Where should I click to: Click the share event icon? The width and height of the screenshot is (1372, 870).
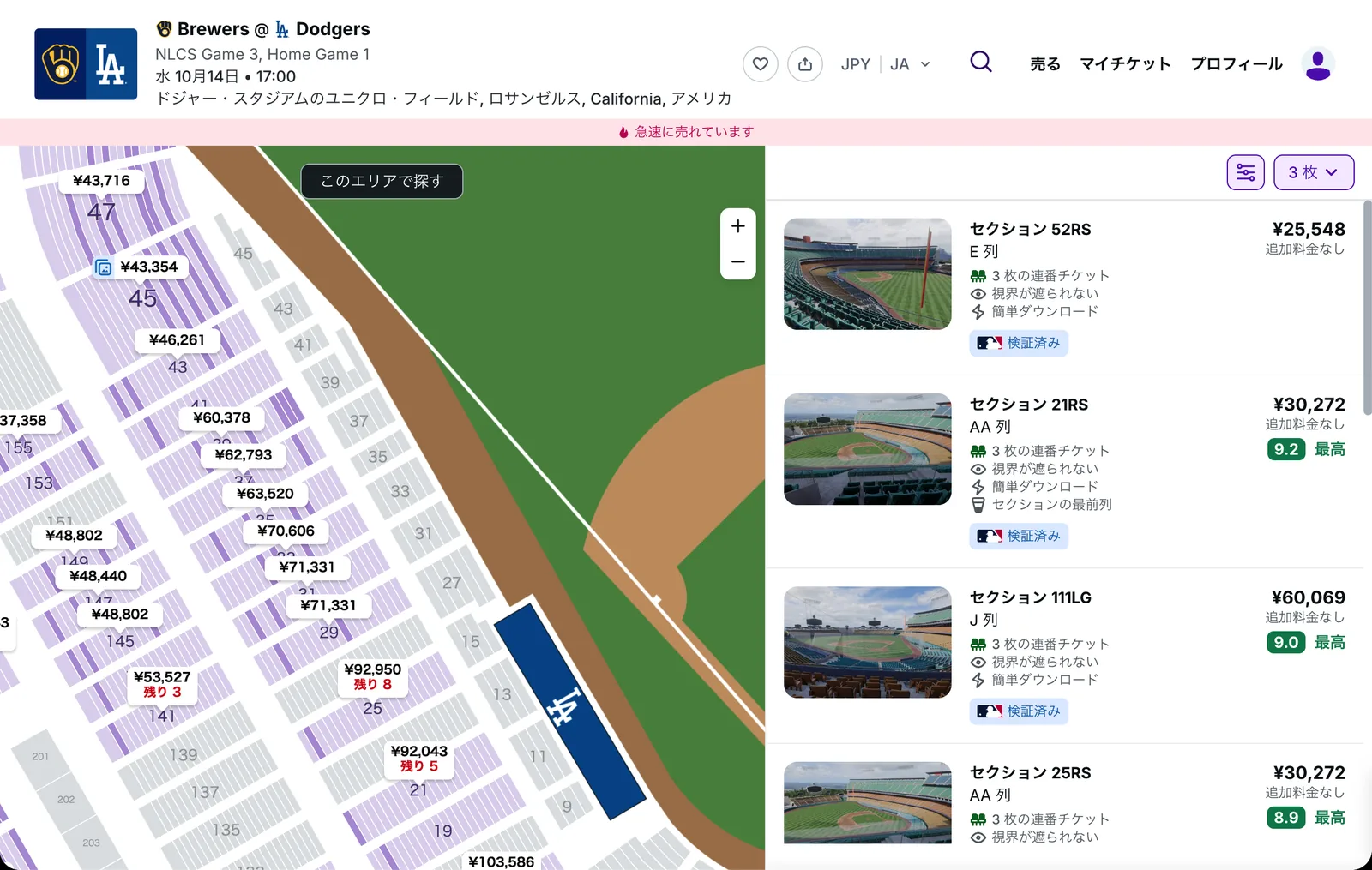(x=805, y=64)
